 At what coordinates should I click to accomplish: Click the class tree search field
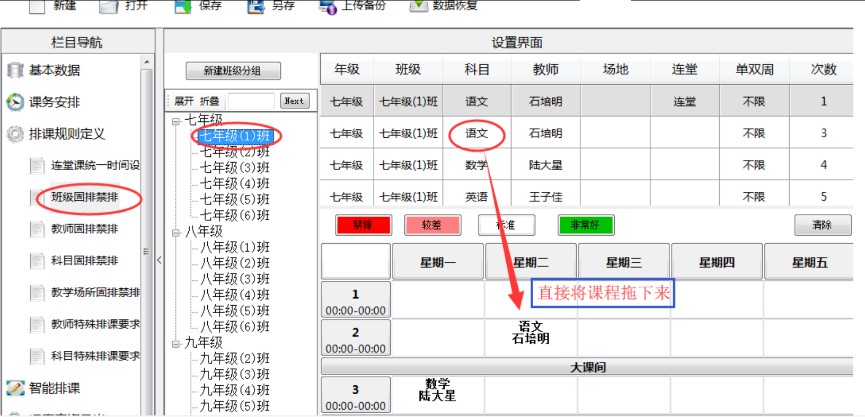pos(251,101)
